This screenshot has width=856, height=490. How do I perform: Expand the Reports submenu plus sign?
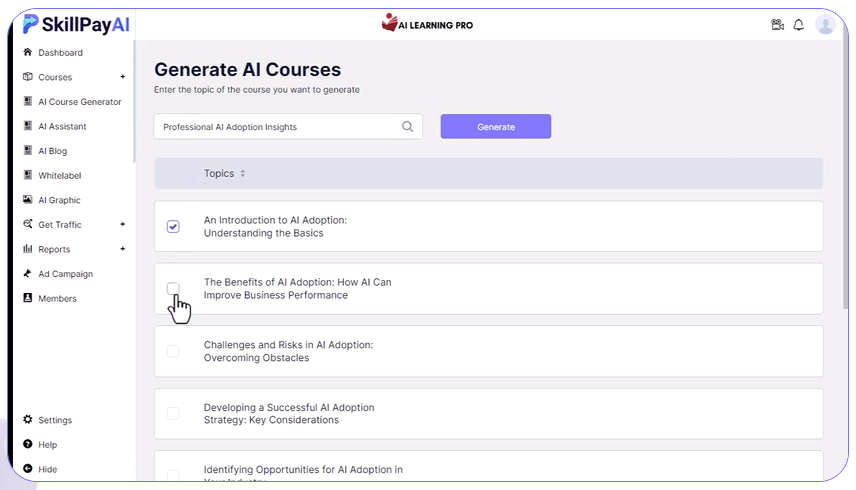point(123,249)
